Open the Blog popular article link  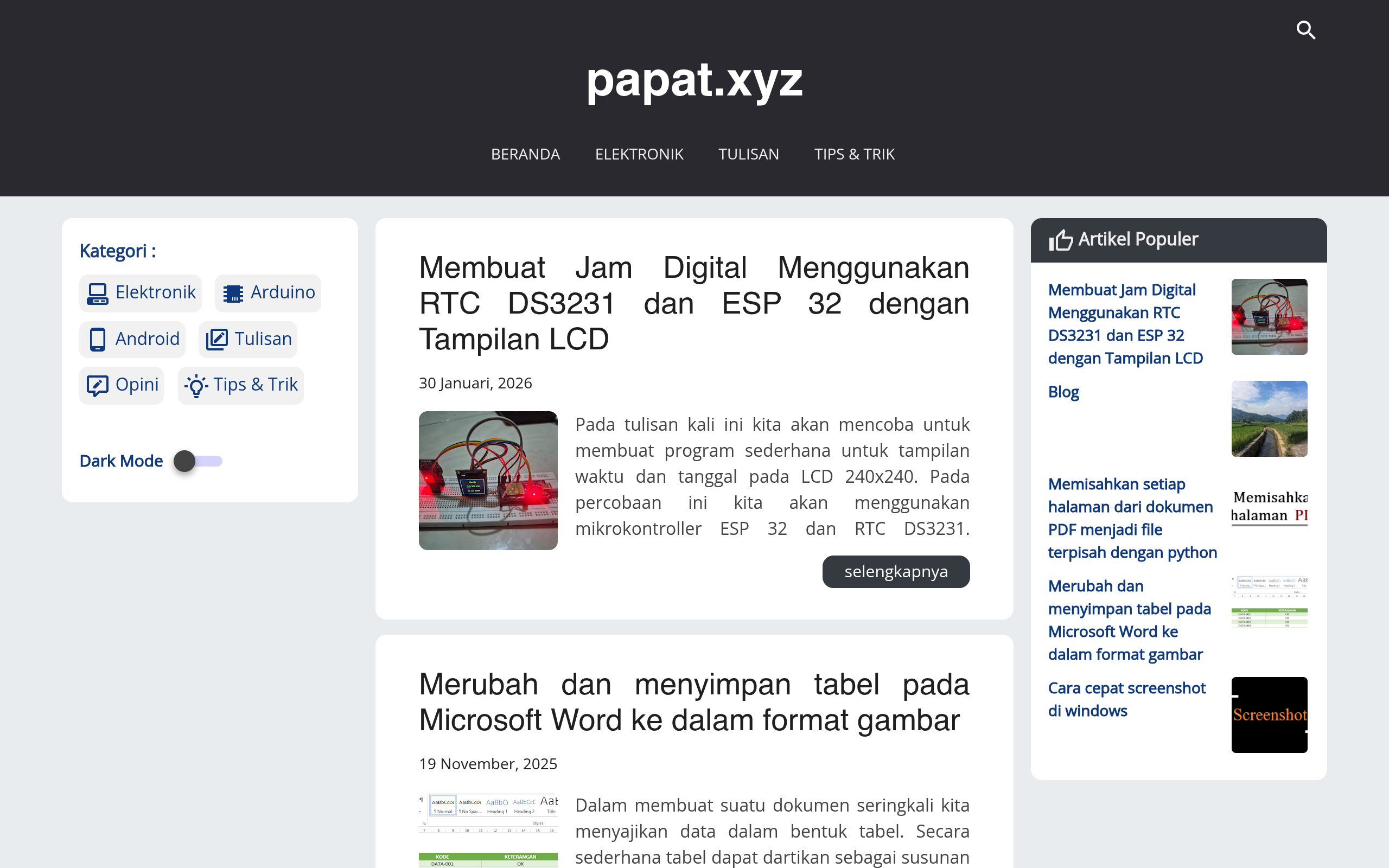(1063, 392)
